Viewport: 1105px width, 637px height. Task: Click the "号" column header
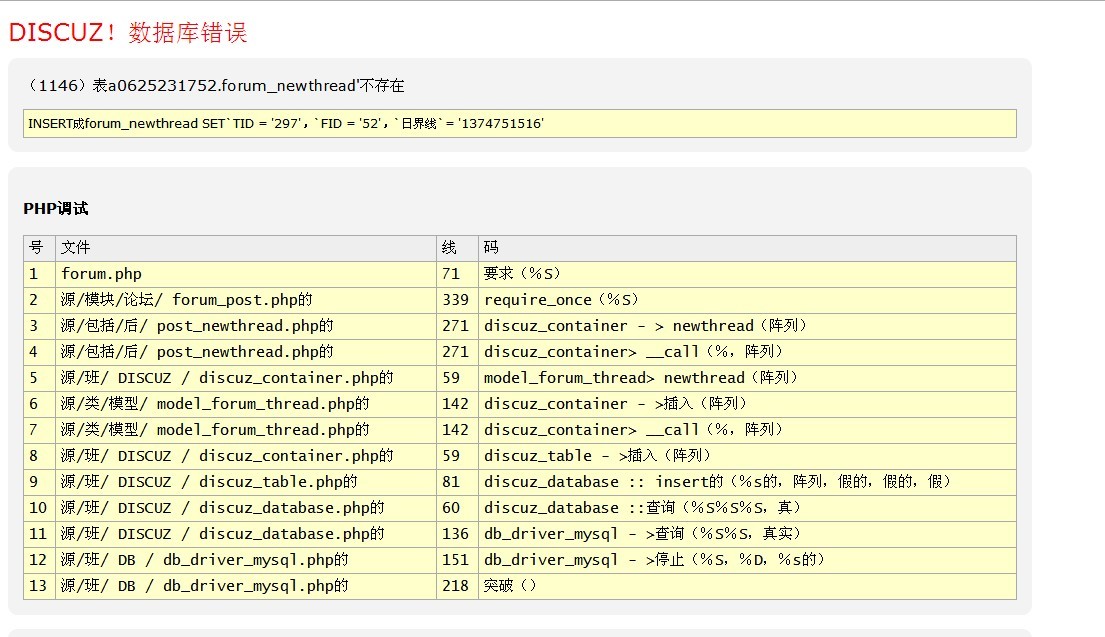tap(36, 247)
